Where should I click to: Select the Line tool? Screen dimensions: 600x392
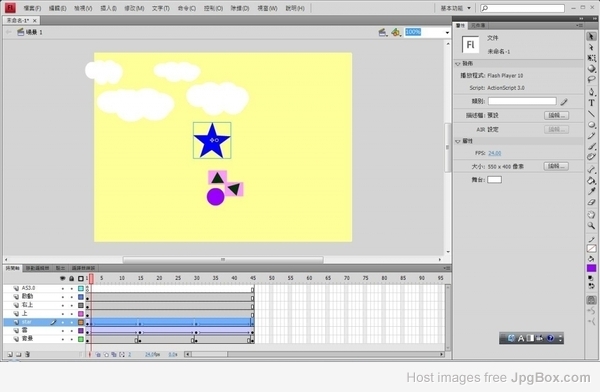(591, 114)
